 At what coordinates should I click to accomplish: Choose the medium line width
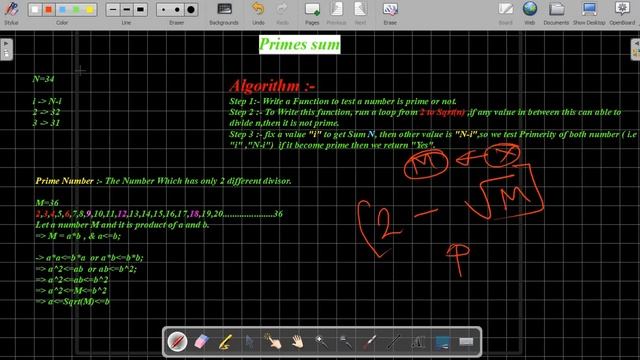coord(127,9)
